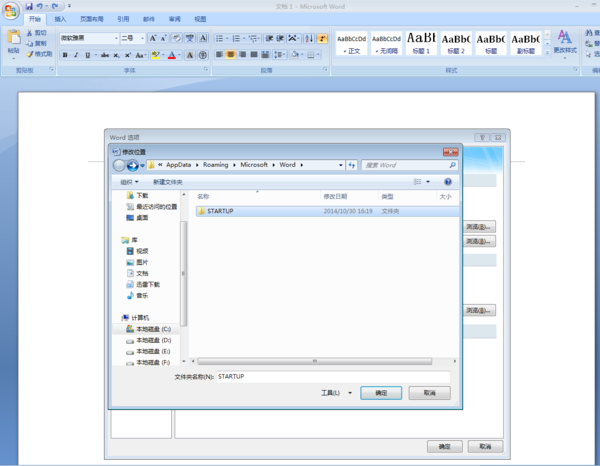Viewport: 600px width, 466px height.
Task: Save the document from the quick access toolbar
Action: (x=29, y=6)
